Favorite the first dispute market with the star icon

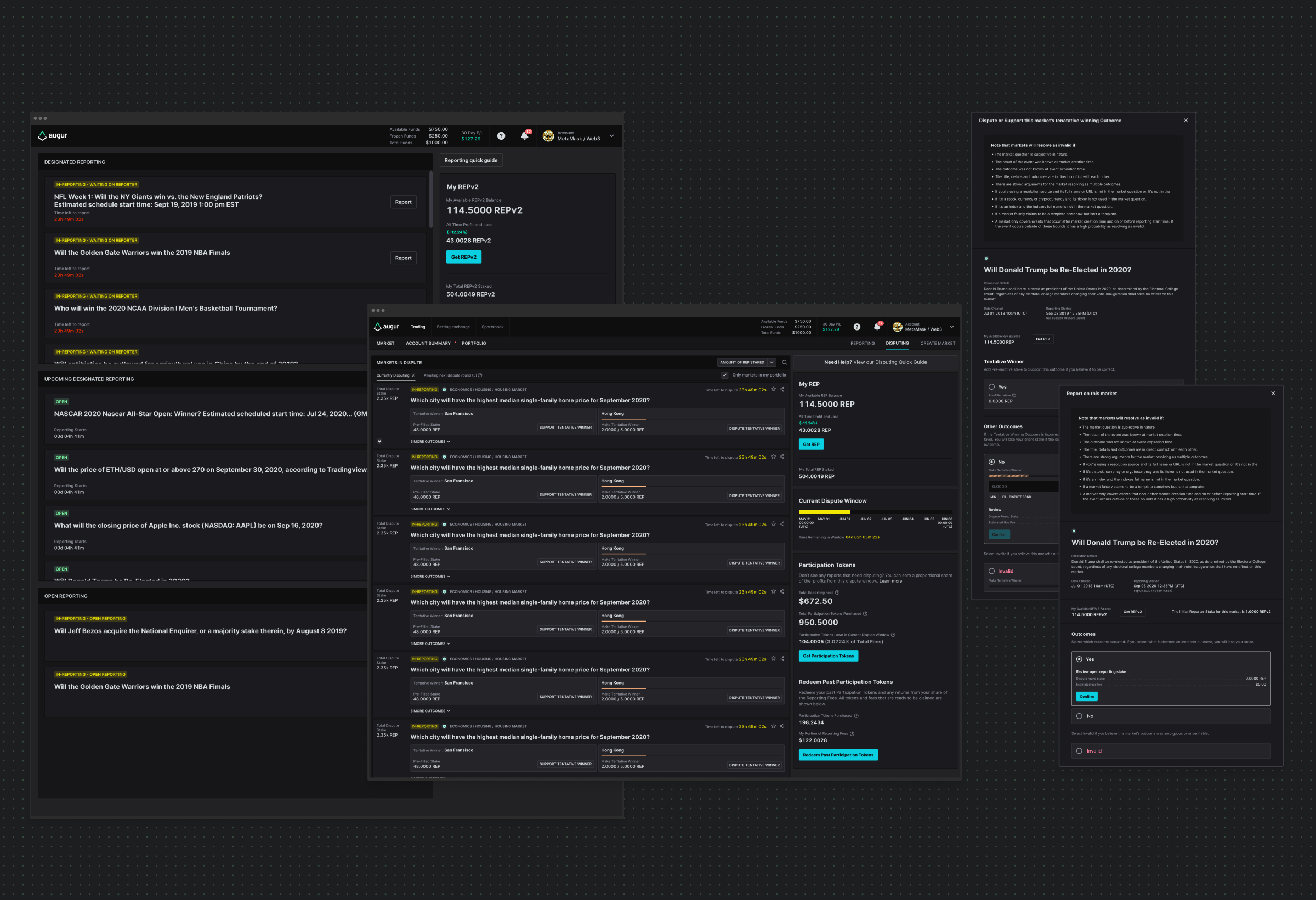(774, 390)
